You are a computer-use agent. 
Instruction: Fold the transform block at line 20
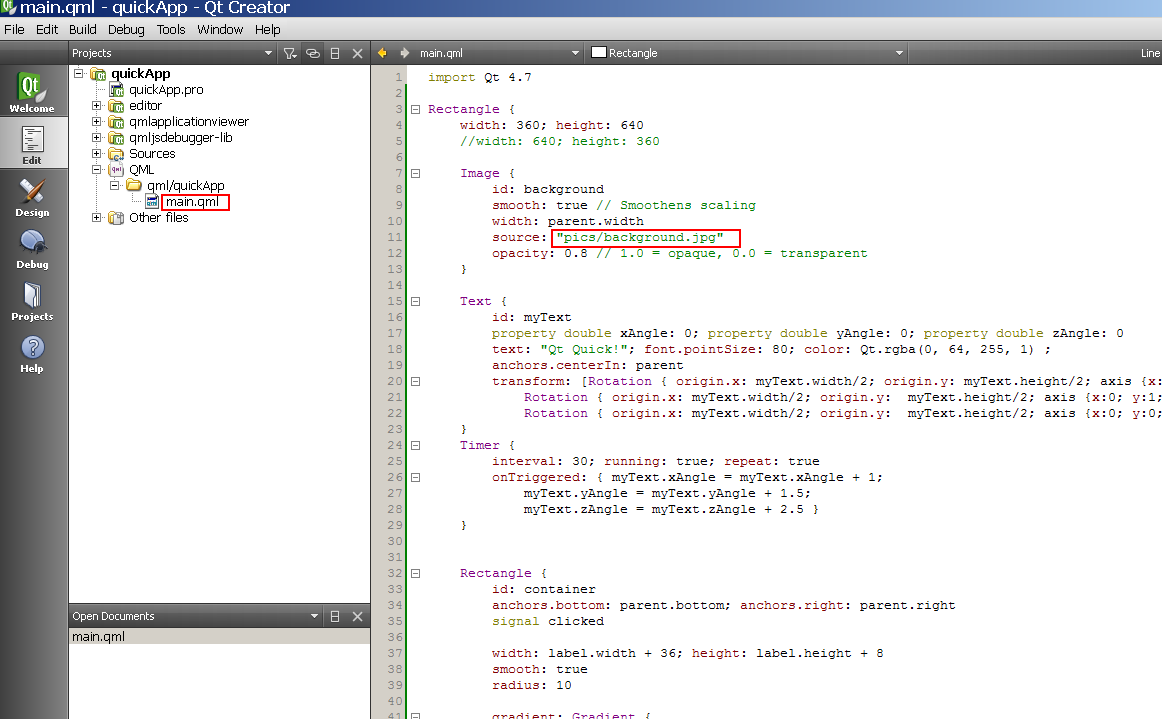click(x=416, y=382)
